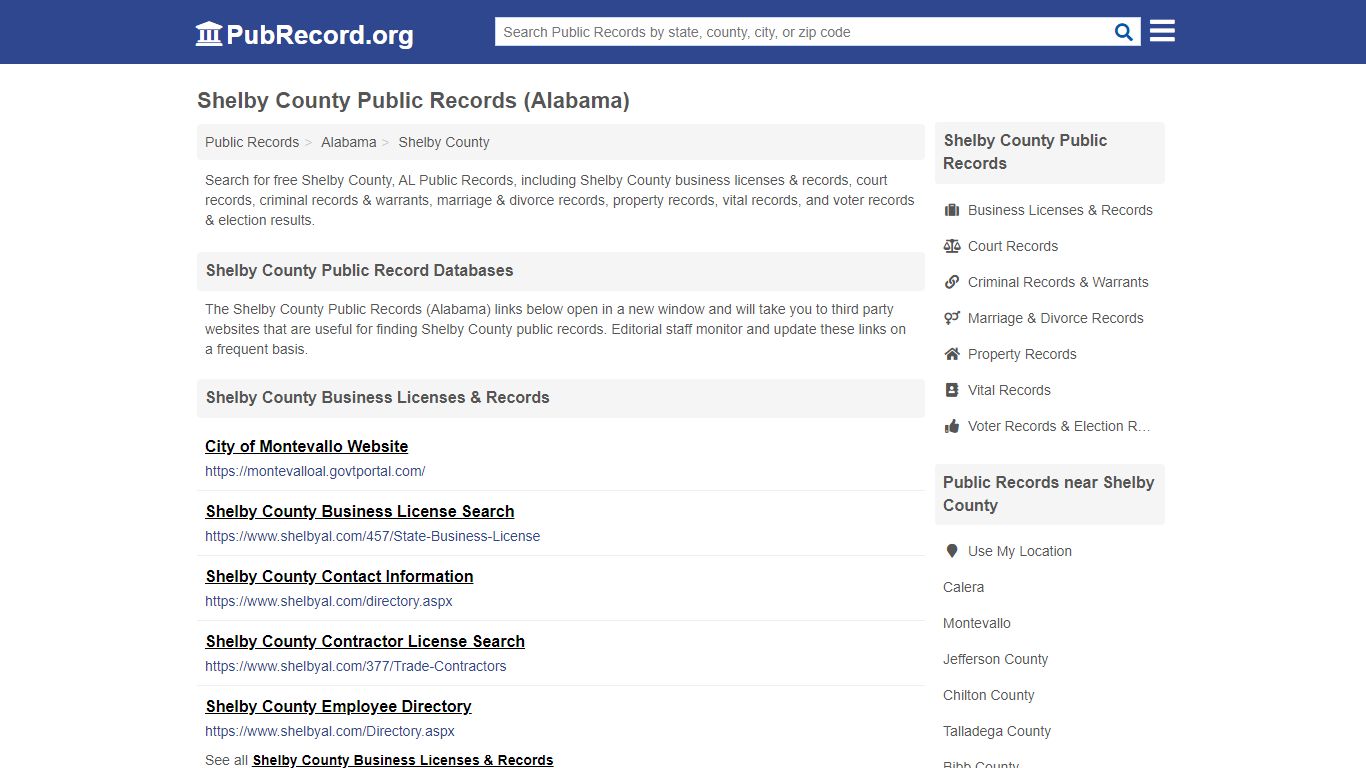Click the house icon beside Property Records
The height and width of the screenshot is (768, 1366).
952,354
